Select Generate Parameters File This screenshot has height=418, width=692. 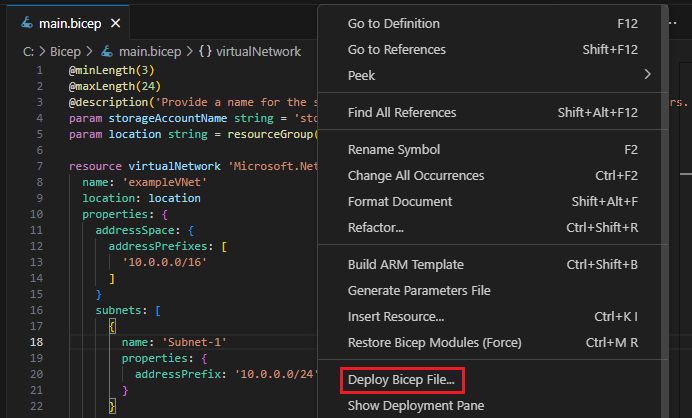[493, 290]
